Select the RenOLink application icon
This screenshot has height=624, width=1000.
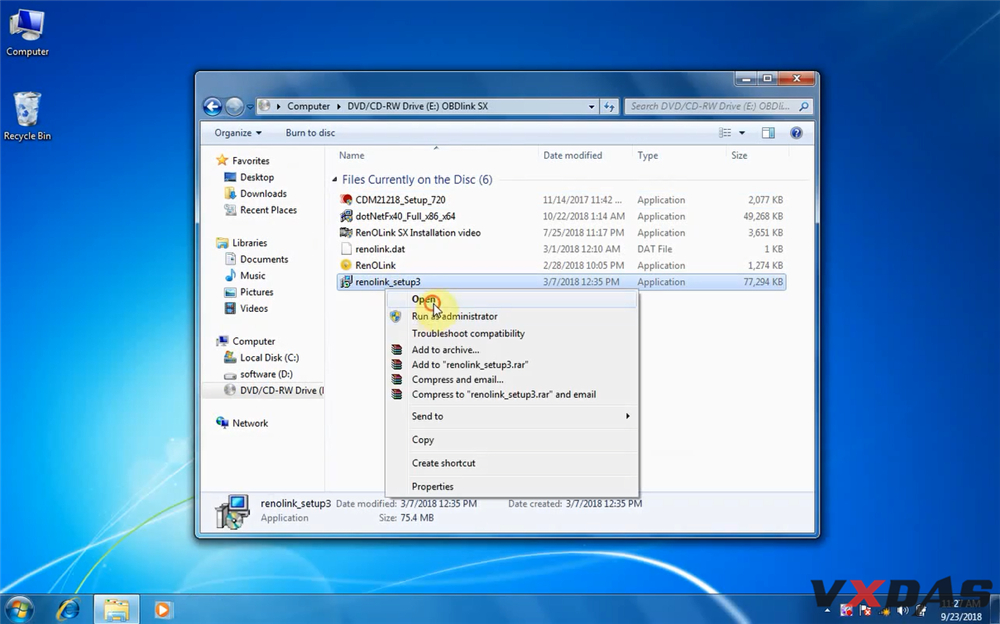point(346,265)
